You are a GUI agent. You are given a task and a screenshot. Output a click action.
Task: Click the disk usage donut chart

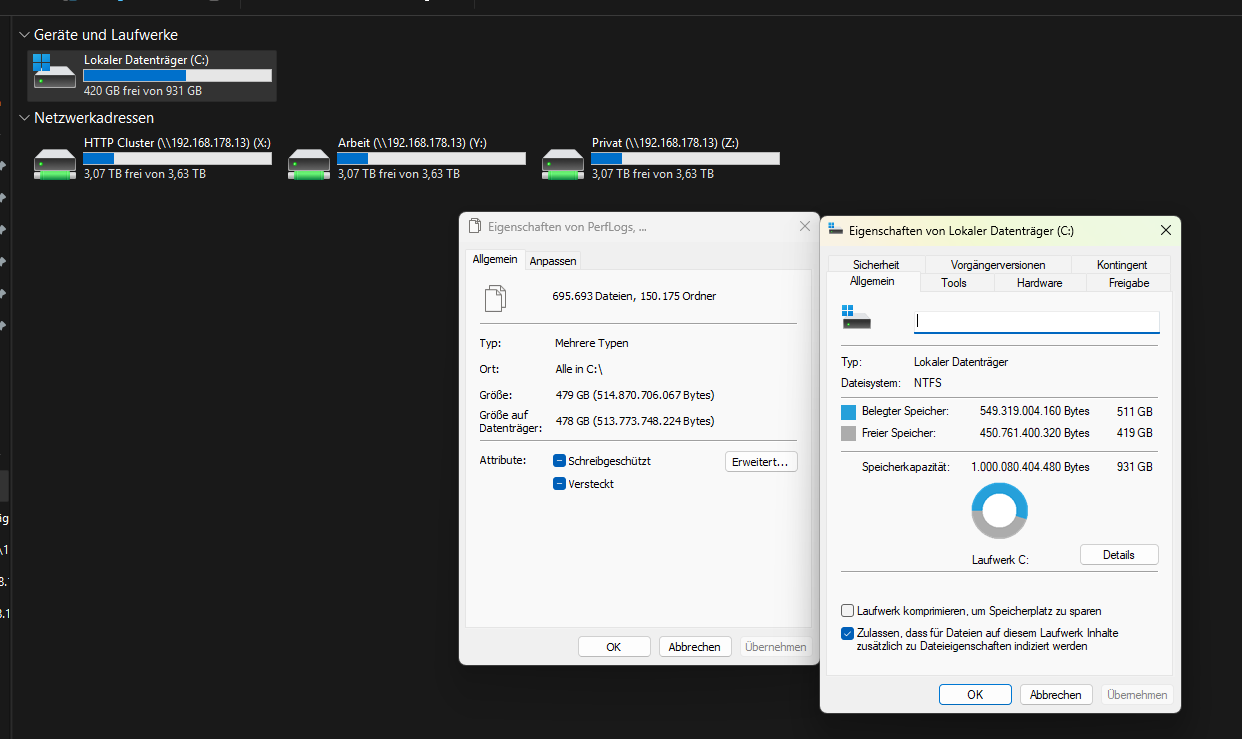point(1000,512)
